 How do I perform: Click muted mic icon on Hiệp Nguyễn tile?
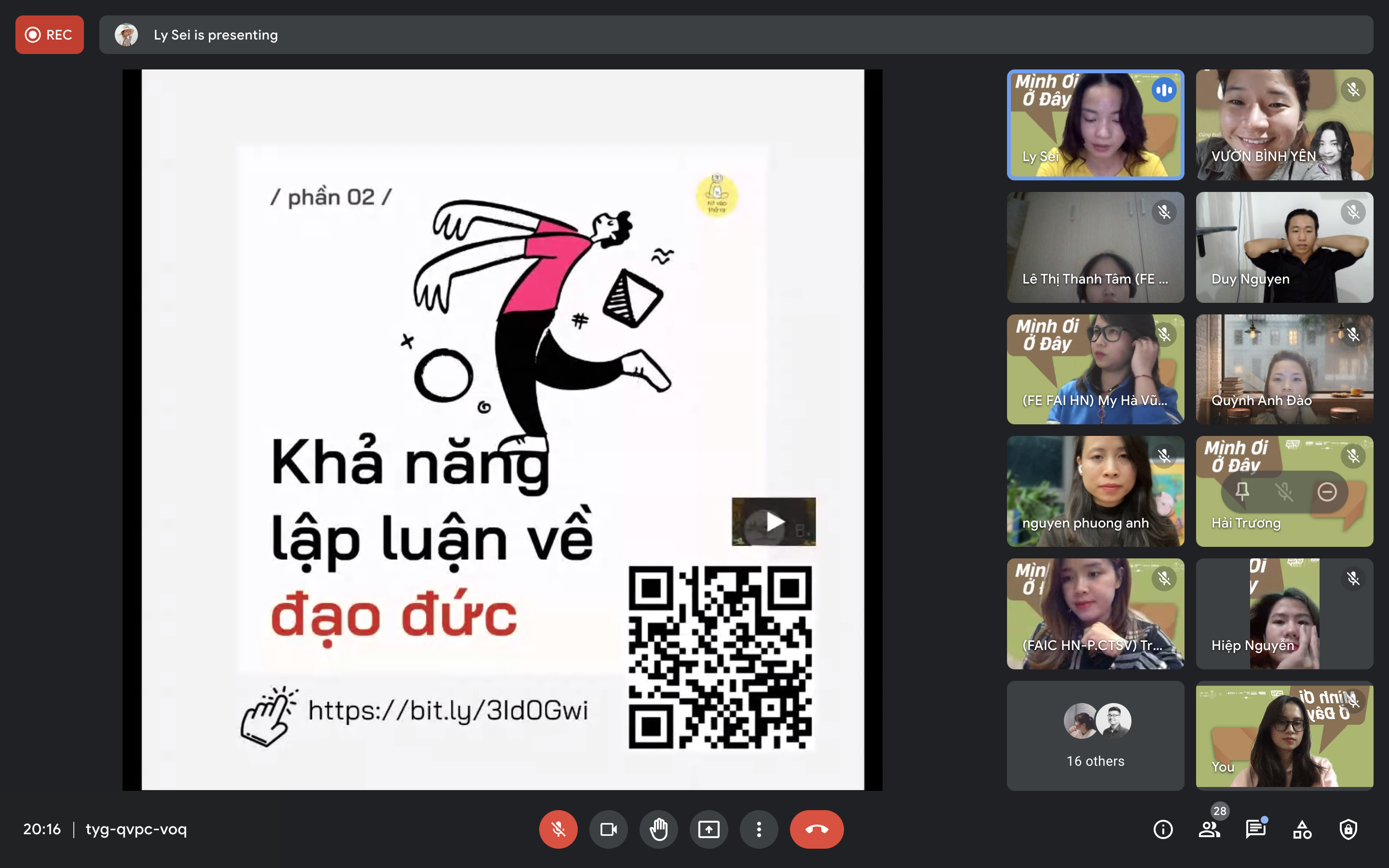[x=1353, y=579]
